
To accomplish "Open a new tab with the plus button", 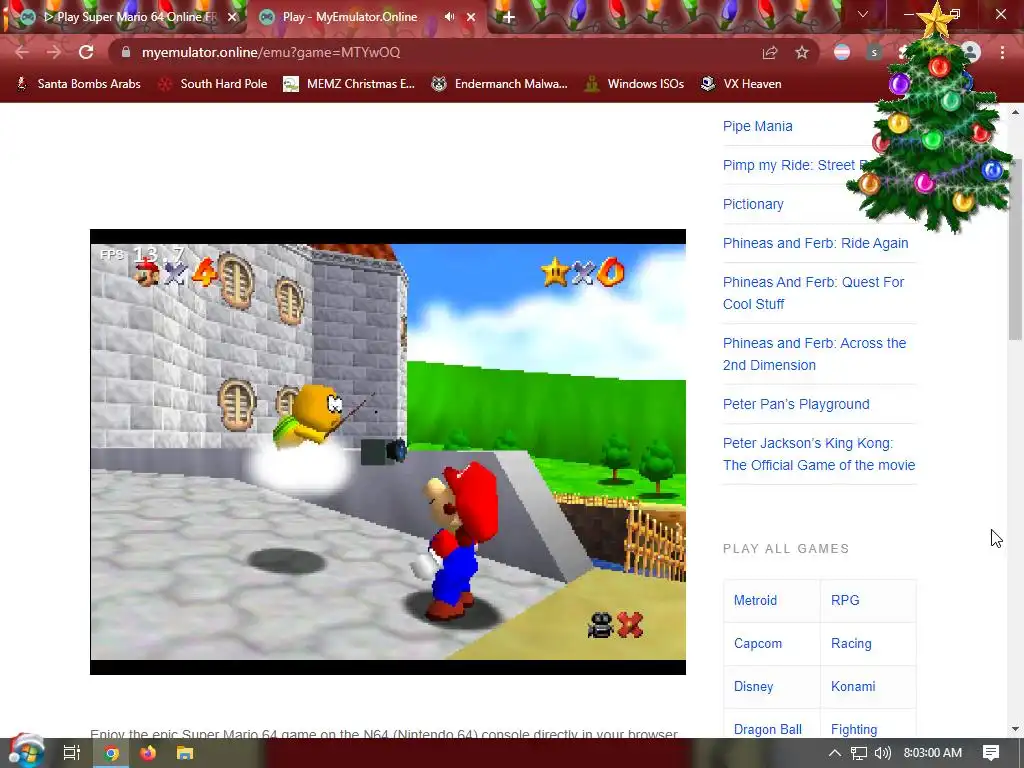I will coord(509,18).
